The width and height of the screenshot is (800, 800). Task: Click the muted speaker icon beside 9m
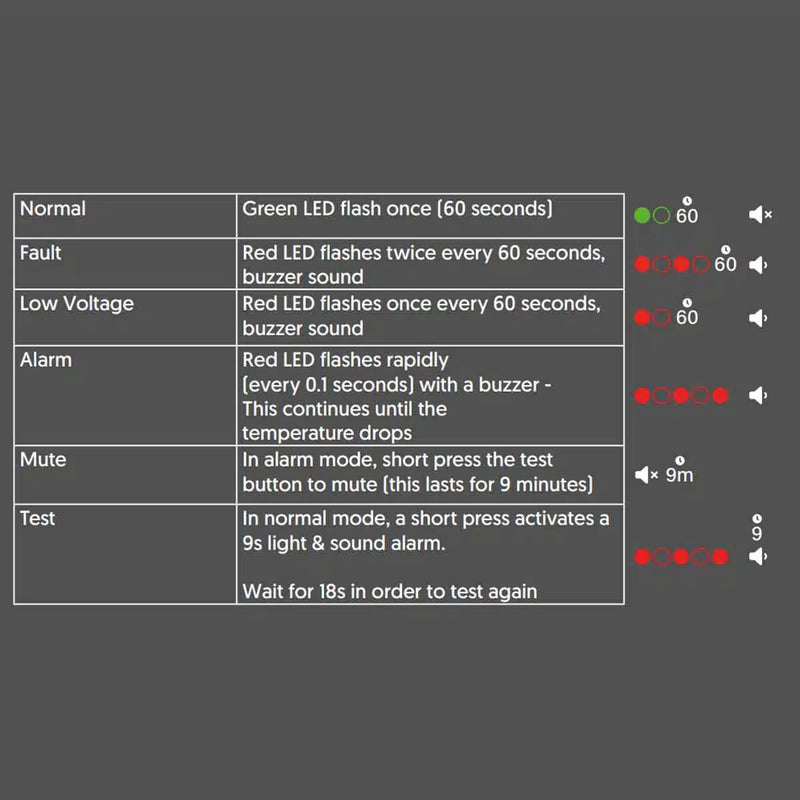click(x=645, y=475)
